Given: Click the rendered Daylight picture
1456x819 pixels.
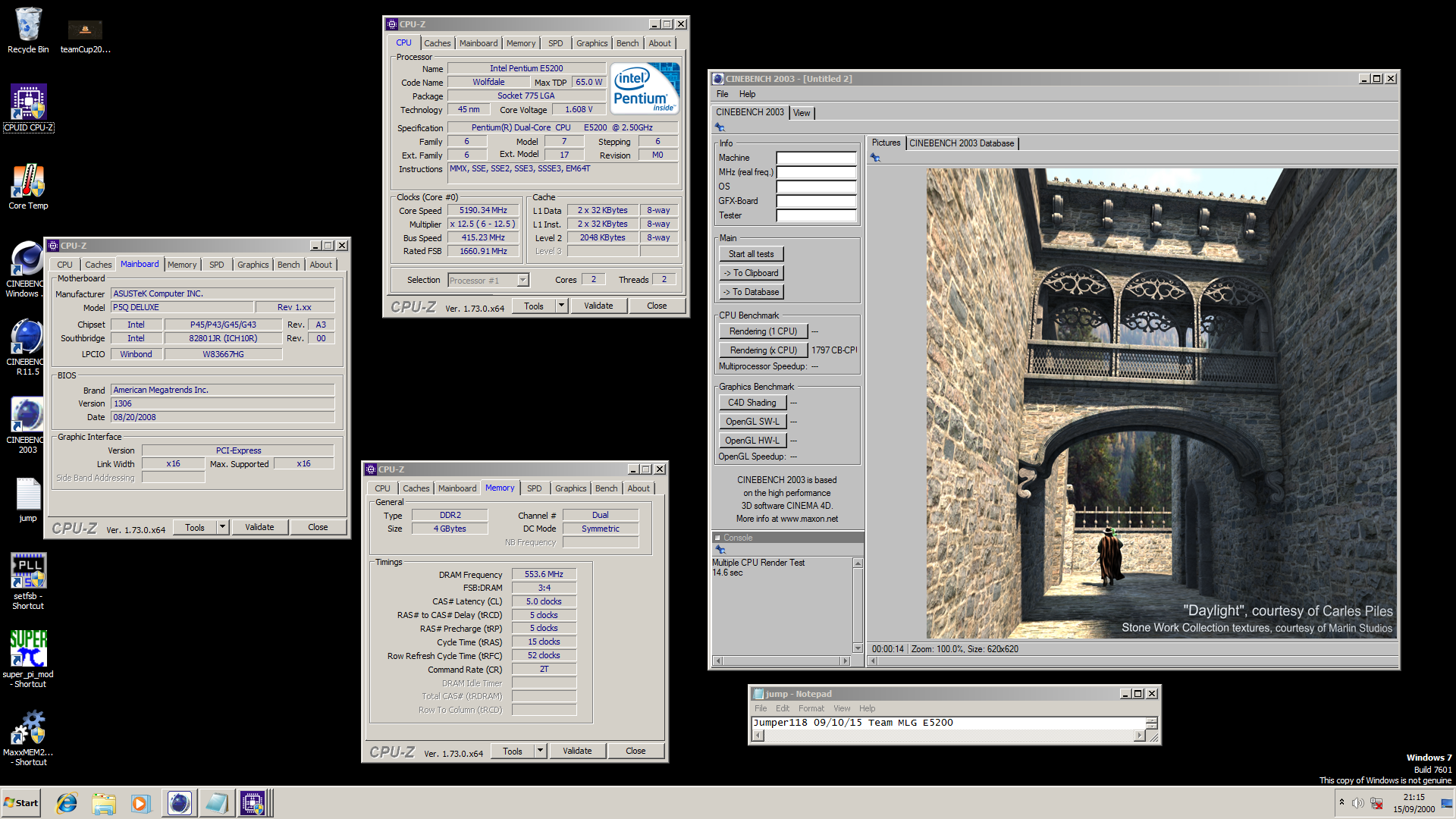Looking at the screenshot, I should (x=1161, y=403).
